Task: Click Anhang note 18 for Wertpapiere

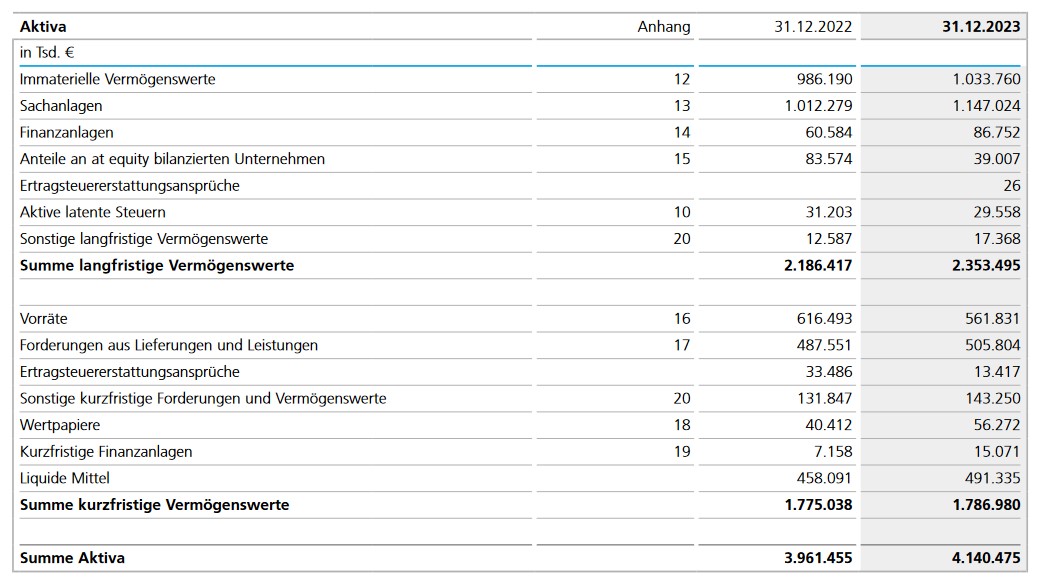Action: click(681, 425)
